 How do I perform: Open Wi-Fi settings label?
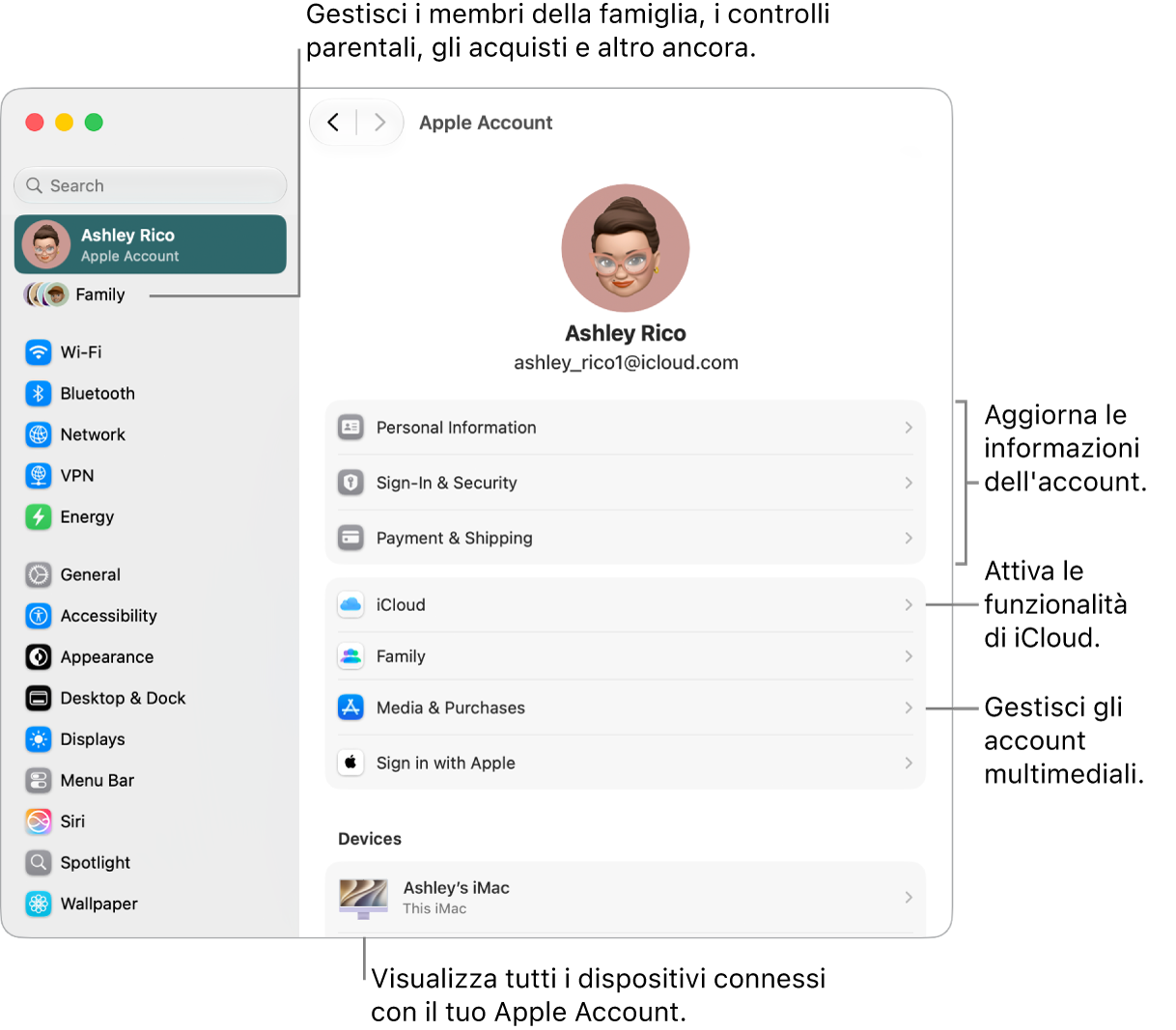point(81,352)
